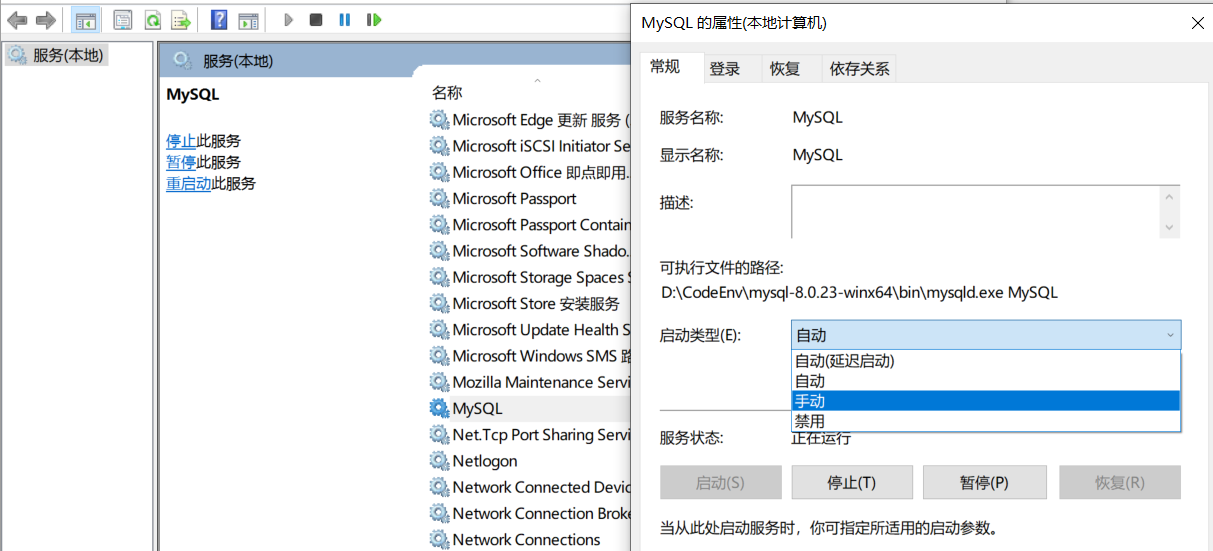Image resolution: width=1213 pixels, height=551 pixels.
Task: Click the Pause Service toolbar icon
Action: (x=345, y=20)
